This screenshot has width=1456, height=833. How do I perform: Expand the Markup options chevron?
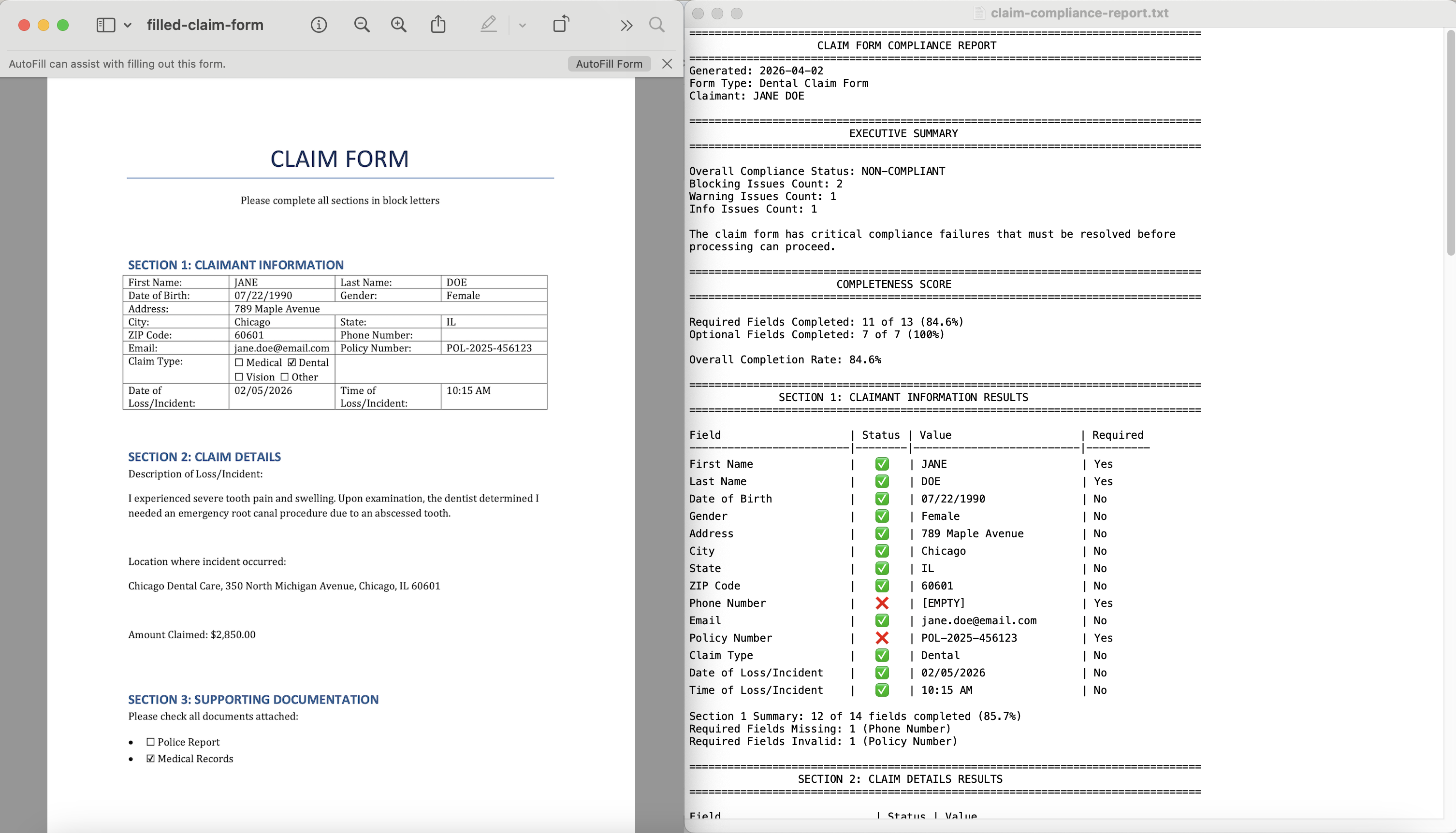(x=522, y=25)
